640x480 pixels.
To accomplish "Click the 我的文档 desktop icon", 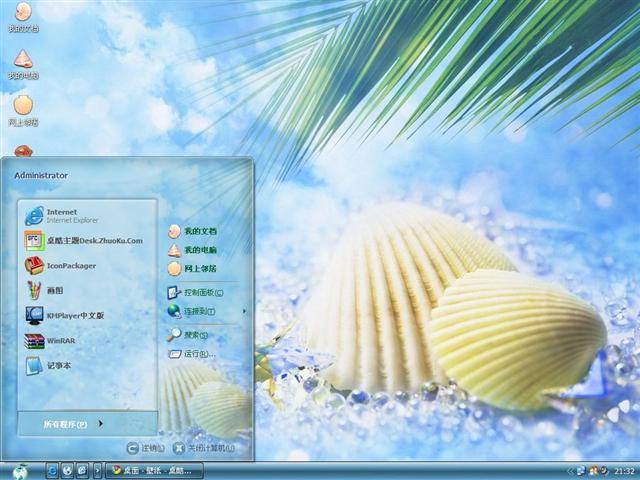I will pyautogui.click(x=22, y=15).
